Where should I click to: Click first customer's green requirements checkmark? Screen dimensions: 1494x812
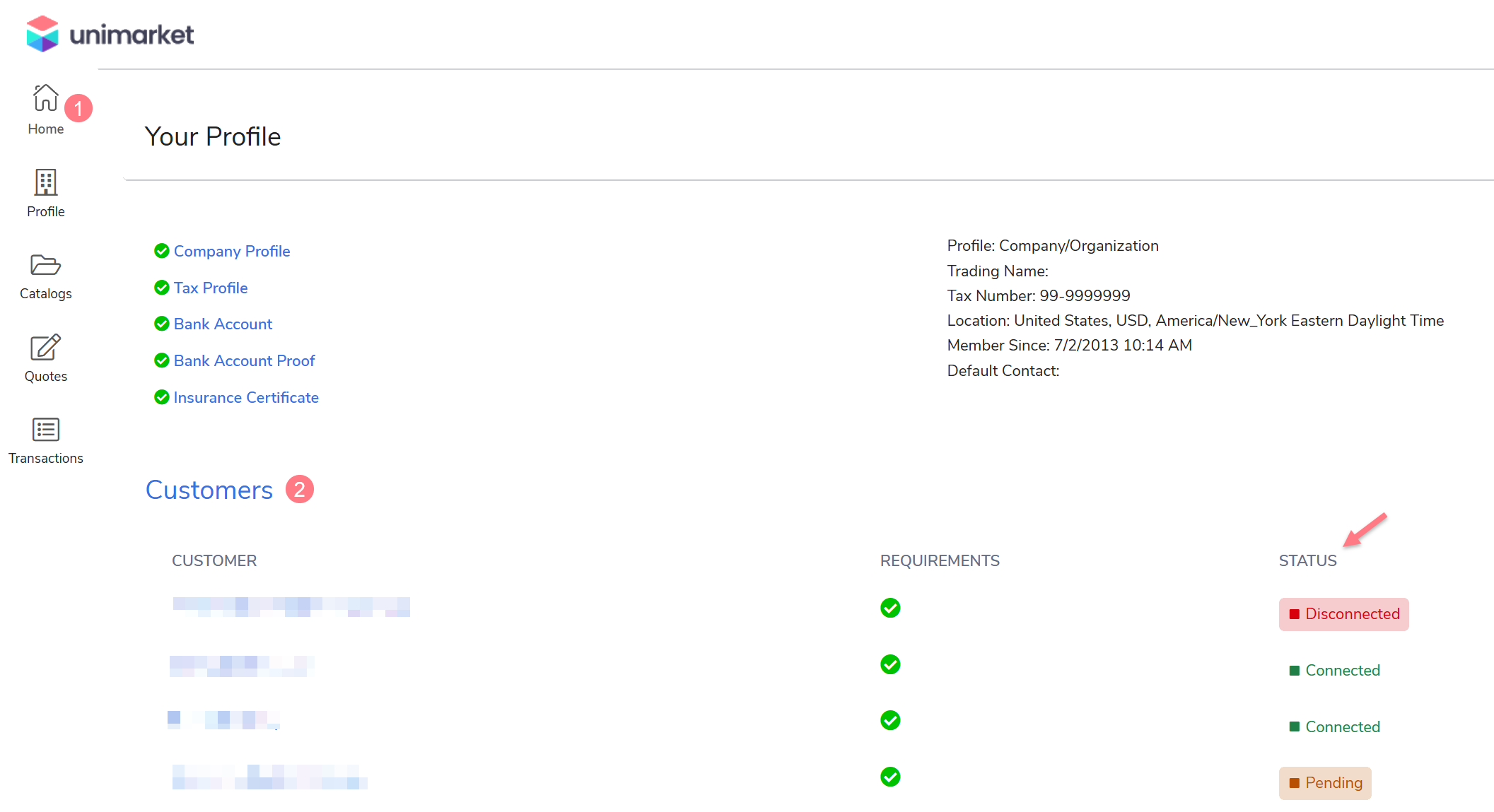890,608
